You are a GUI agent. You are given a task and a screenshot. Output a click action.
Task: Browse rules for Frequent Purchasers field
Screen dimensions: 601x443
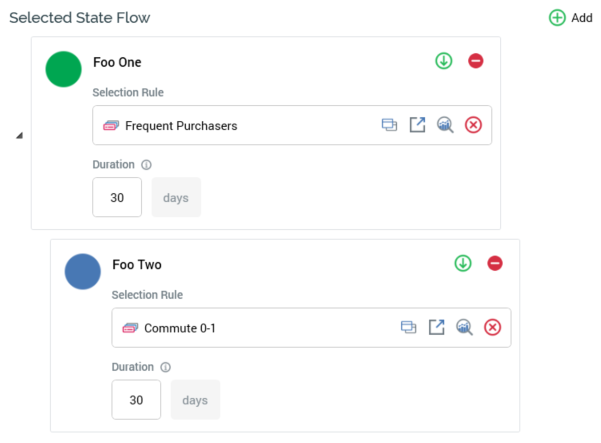coord(389,125)
